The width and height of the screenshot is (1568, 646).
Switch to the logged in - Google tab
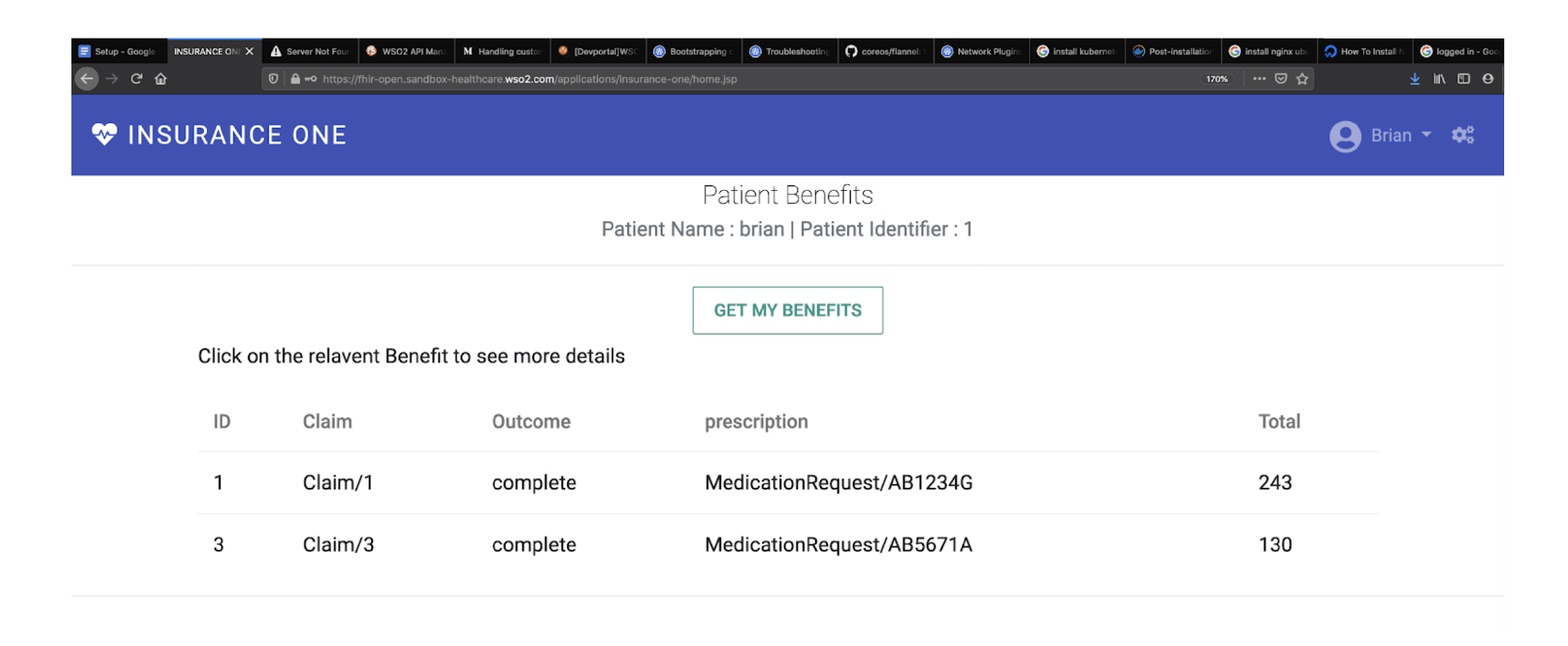(1459, 52)
